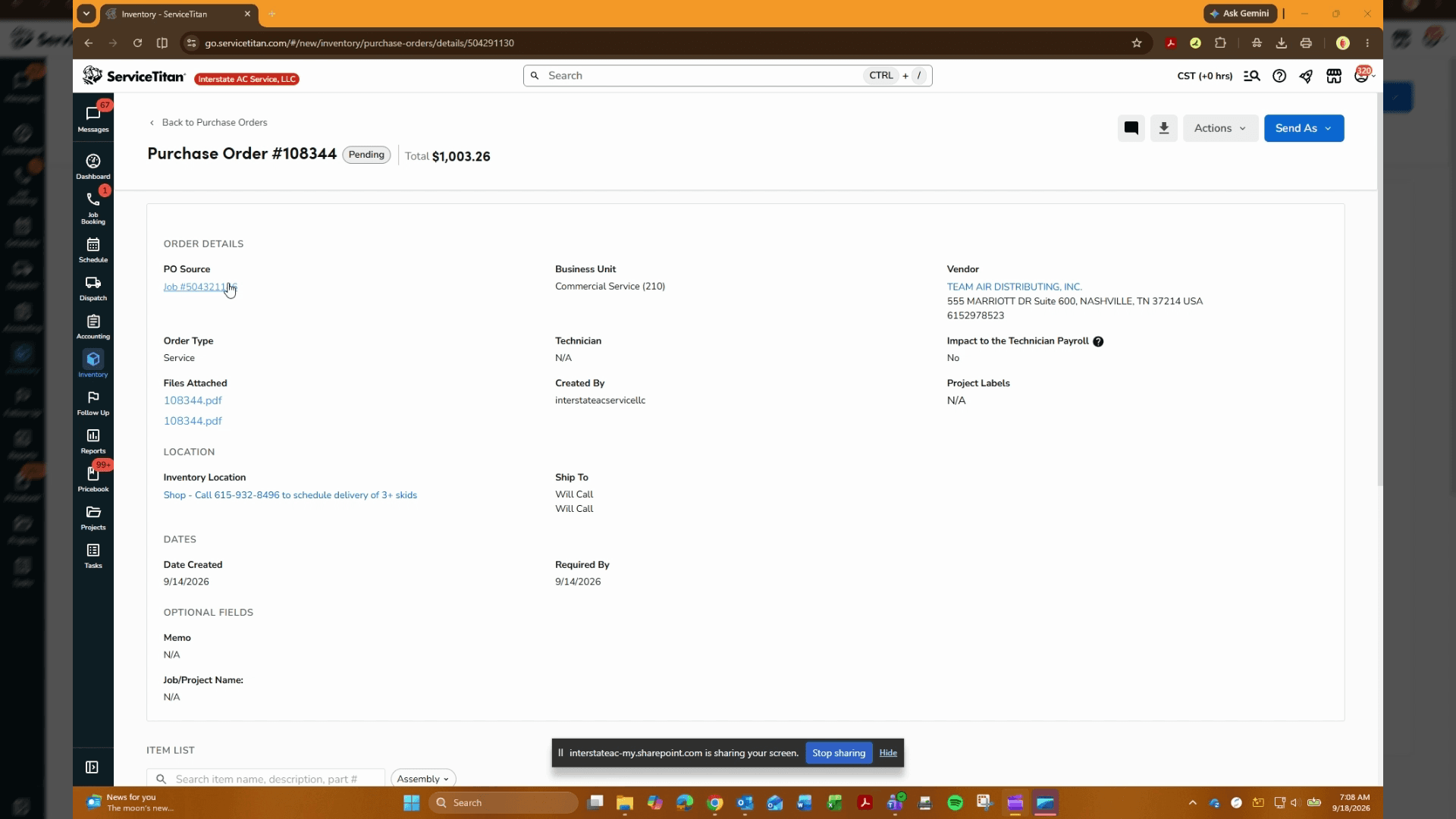Open the Actions dropdown
This screenshot has height=819, width=1456.
[1220, 128]
